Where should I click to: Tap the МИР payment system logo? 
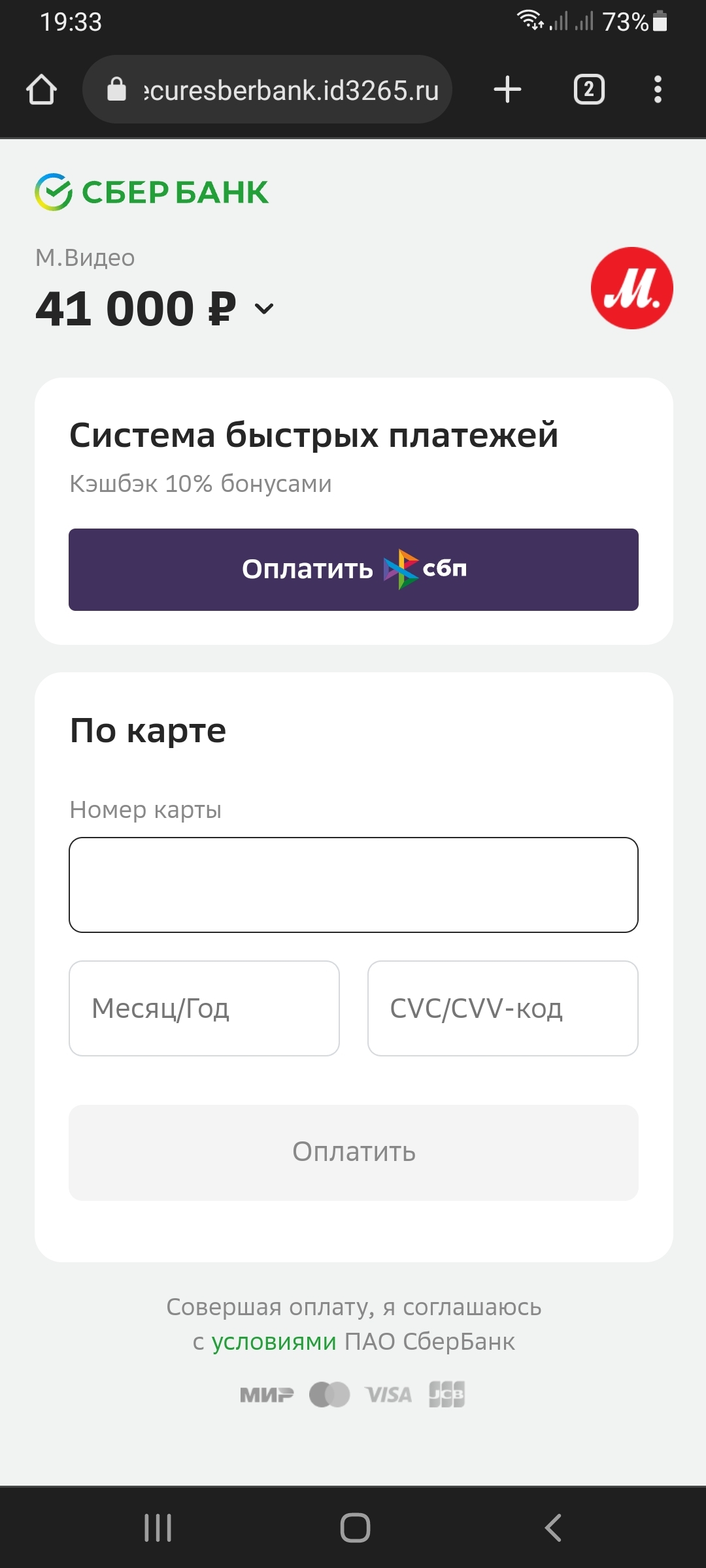click(x=267, y=1395)
